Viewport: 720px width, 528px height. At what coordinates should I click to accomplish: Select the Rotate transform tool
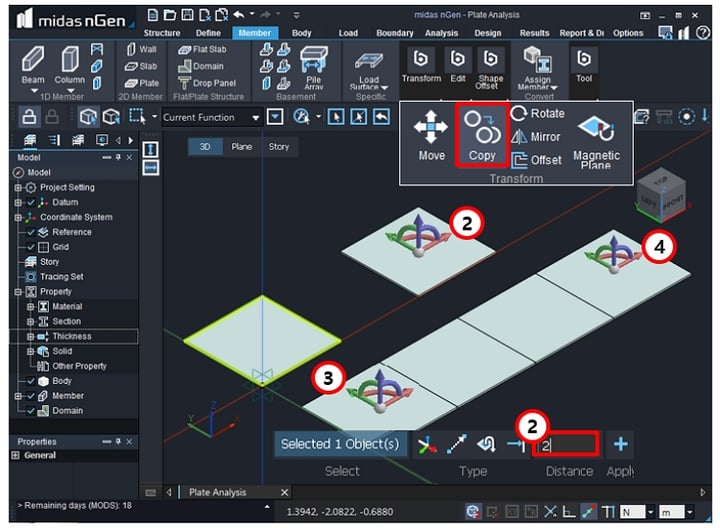[x=538, y=113]
